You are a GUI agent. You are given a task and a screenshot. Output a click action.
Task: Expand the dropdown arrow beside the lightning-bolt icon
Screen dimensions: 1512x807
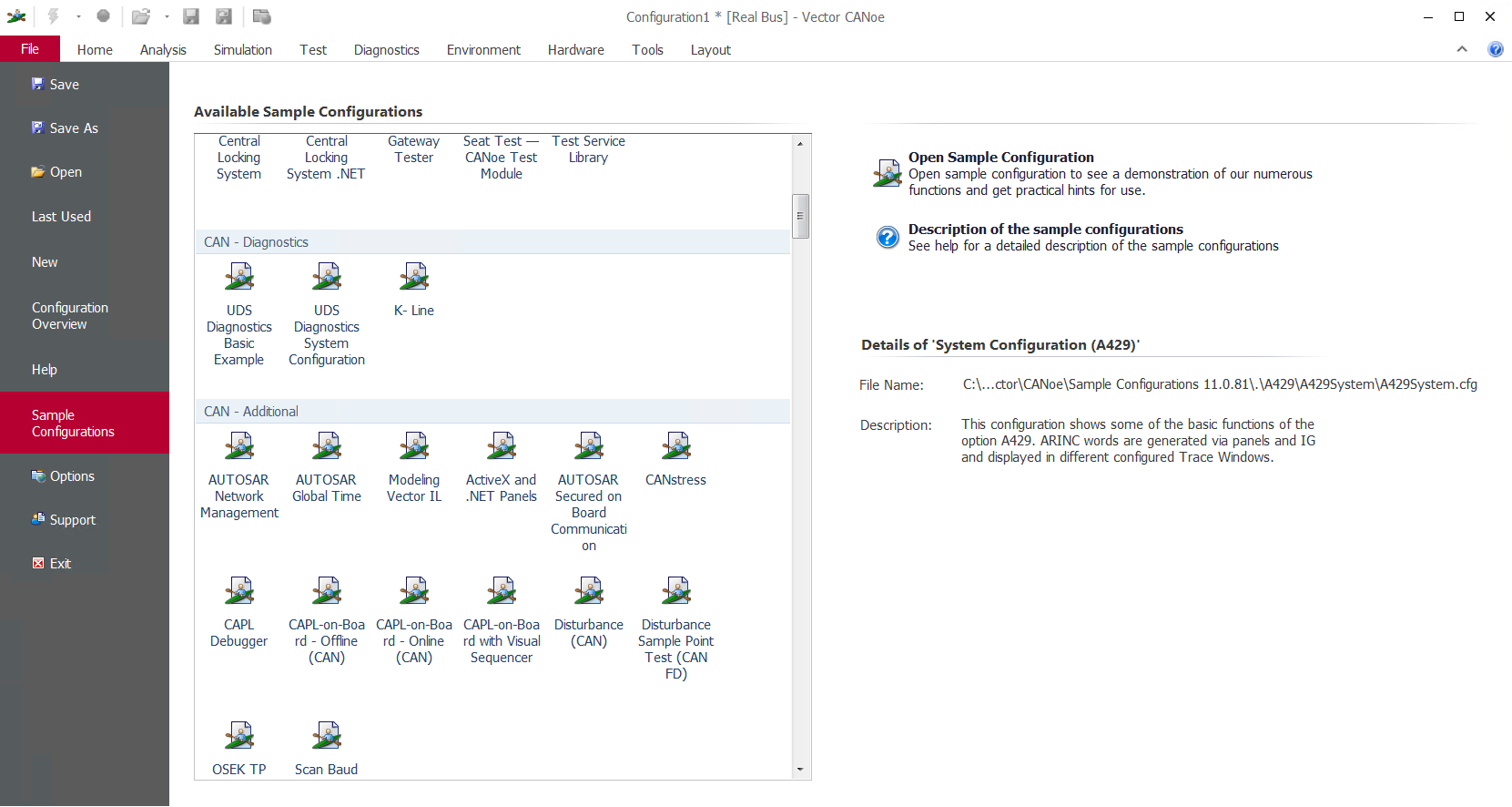click(x=78, y=16)
